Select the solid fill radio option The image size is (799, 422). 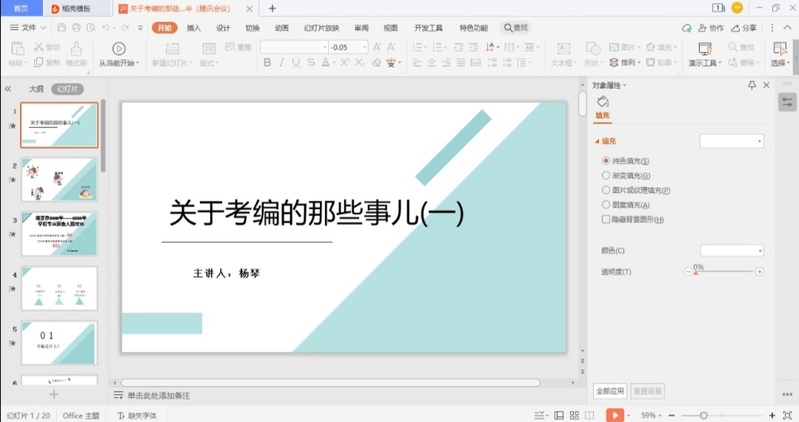[606, 161]
